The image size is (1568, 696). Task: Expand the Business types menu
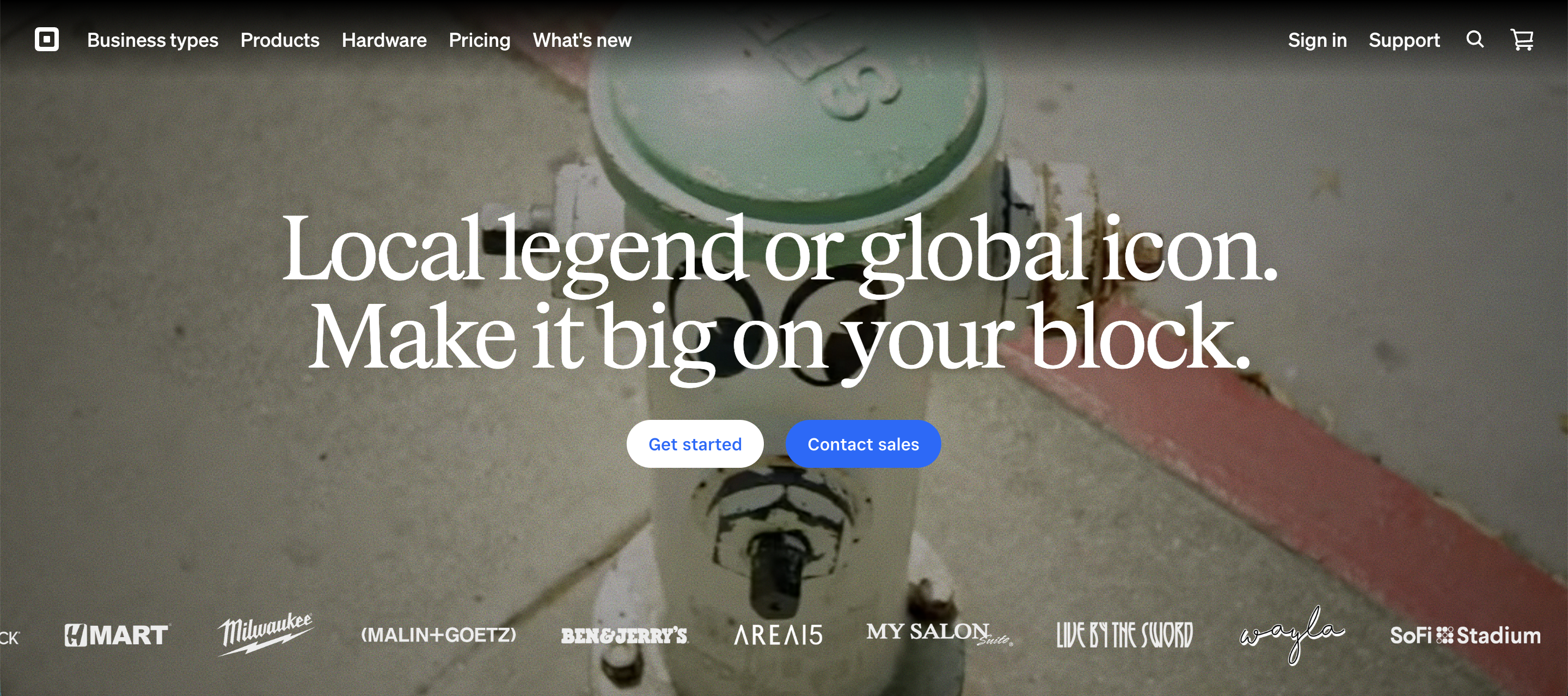153,40
